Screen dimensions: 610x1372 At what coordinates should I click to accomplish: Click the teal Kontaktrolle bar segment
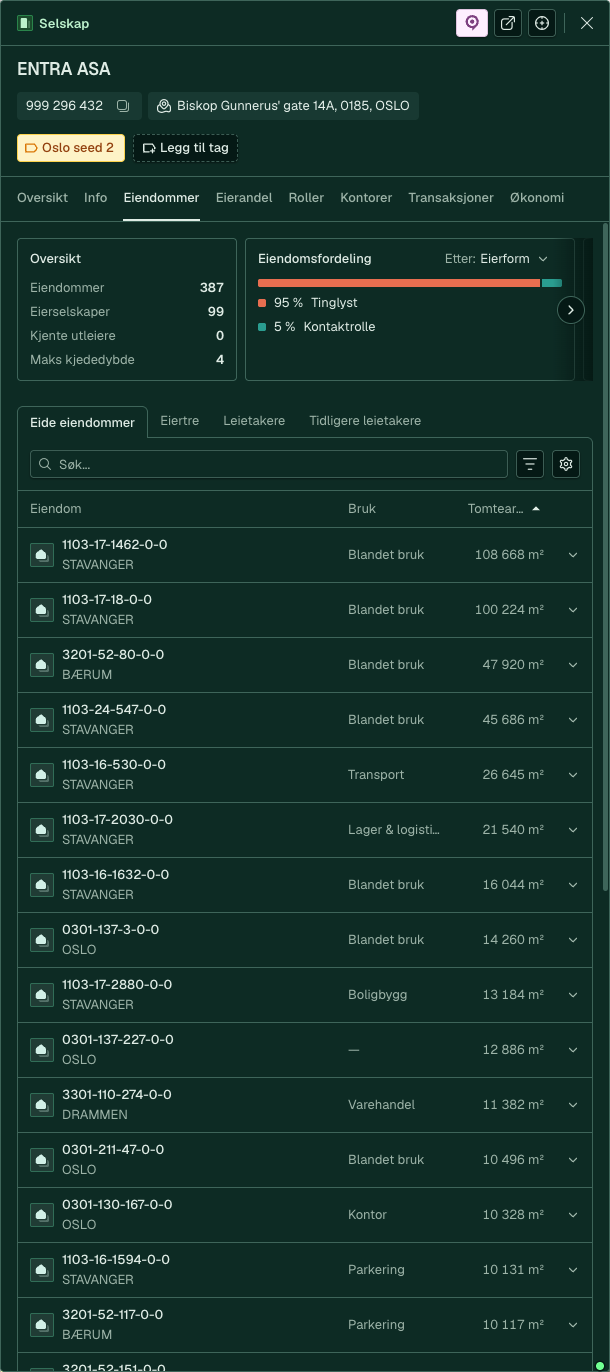pyautogui.click(x=552, y=283)
